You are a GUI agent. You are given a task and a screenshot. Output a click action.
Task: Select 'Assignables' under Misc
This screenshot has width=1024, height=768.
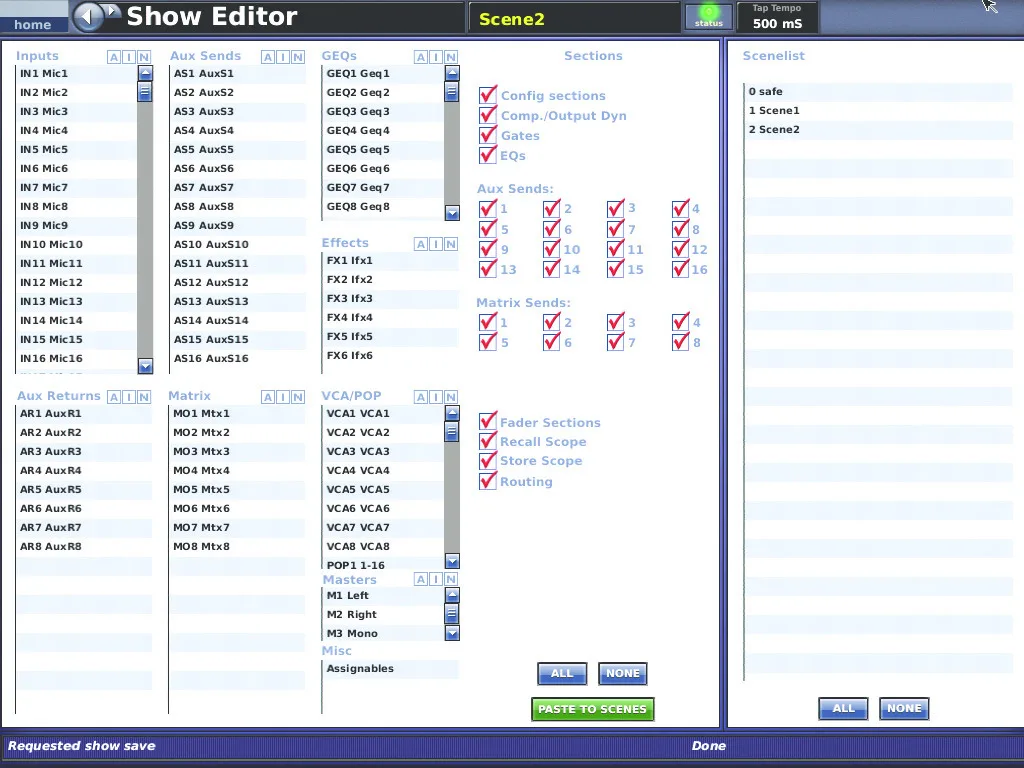click(390, 669)
